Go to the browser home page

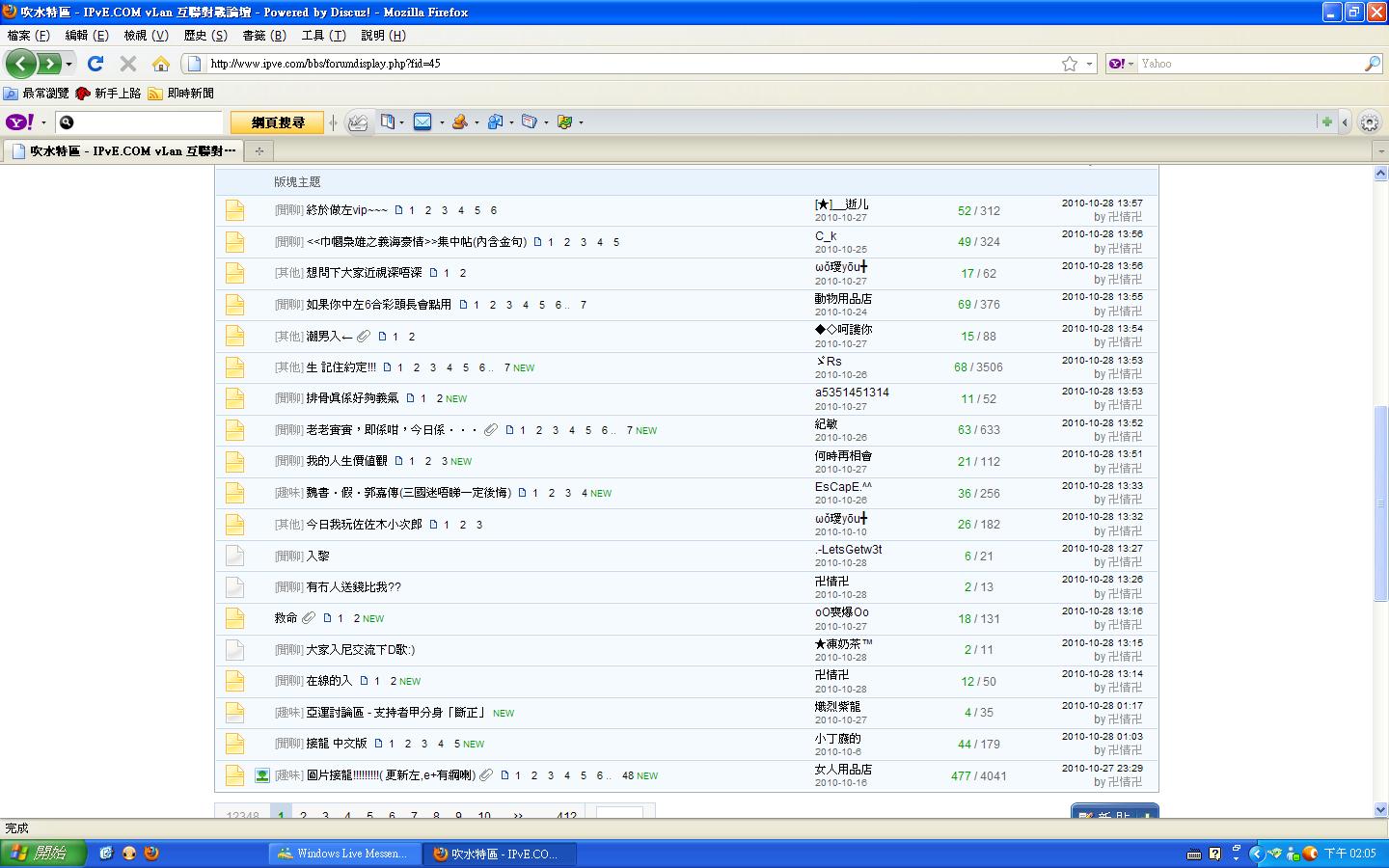point(161,64)
